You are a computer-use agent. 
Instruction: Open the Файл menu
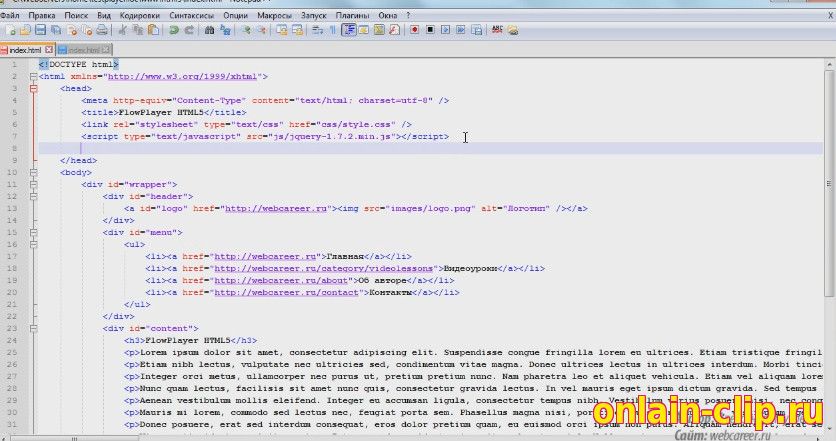10,15
